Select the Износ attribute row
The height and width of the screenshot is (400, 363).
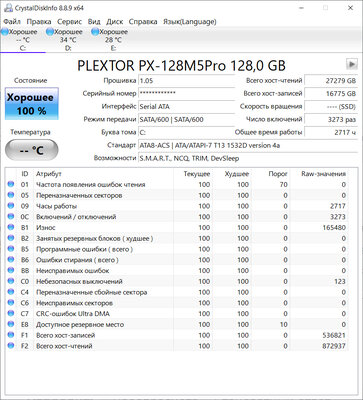click(177, 227)
